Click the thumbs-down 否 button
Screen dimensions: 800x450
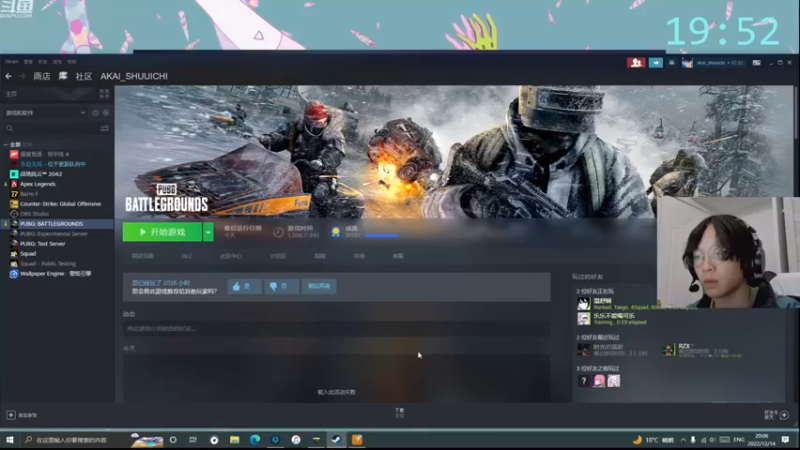(x=281, y=286)
